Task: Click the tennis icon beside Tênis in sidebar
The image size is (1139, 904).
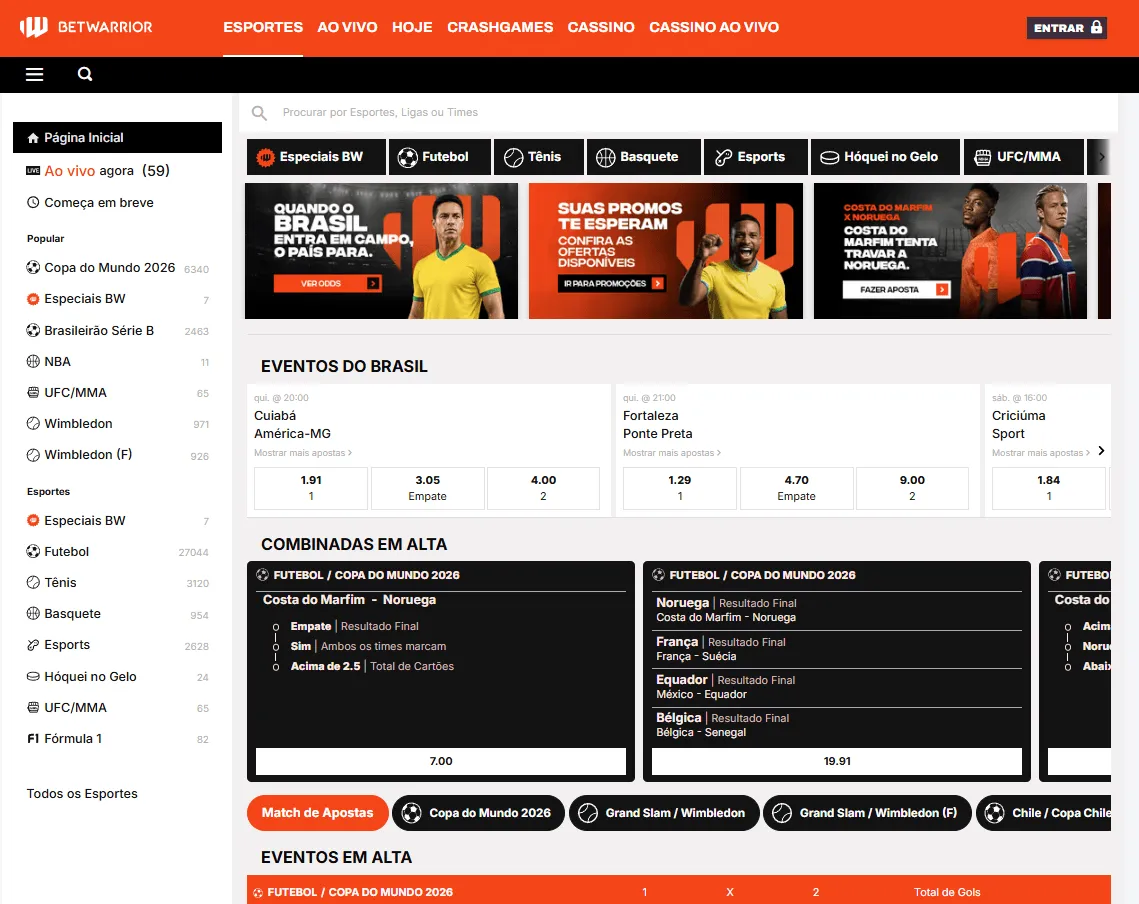Action: tap(33, 582)
